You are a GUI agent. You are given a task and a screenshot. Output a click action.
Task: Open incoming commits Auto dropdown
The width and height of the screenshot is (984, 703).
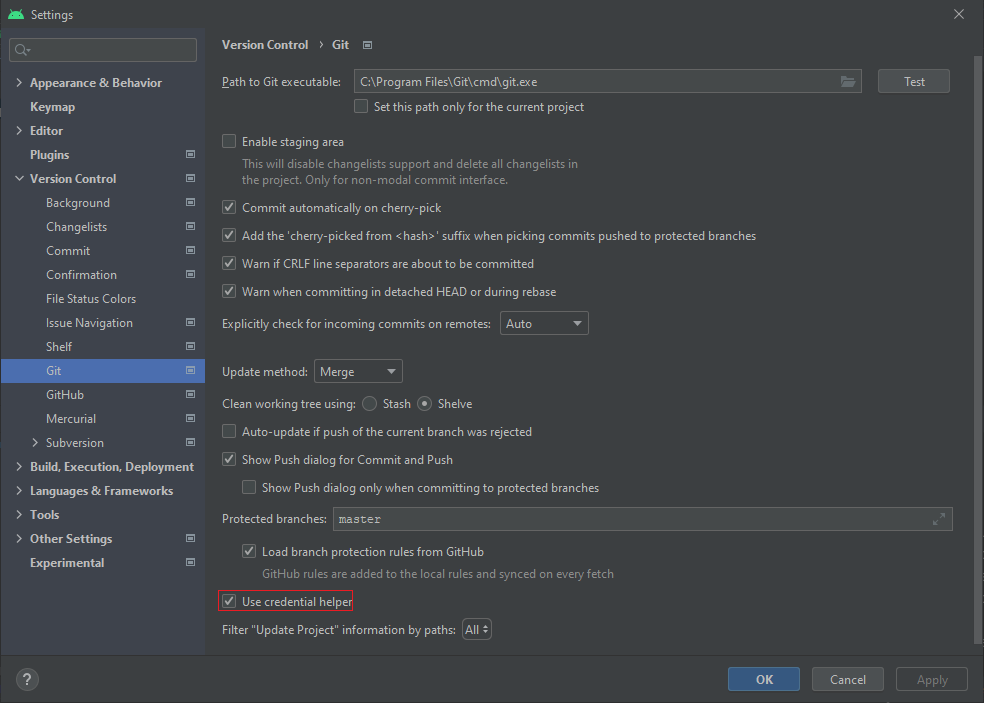544,323
